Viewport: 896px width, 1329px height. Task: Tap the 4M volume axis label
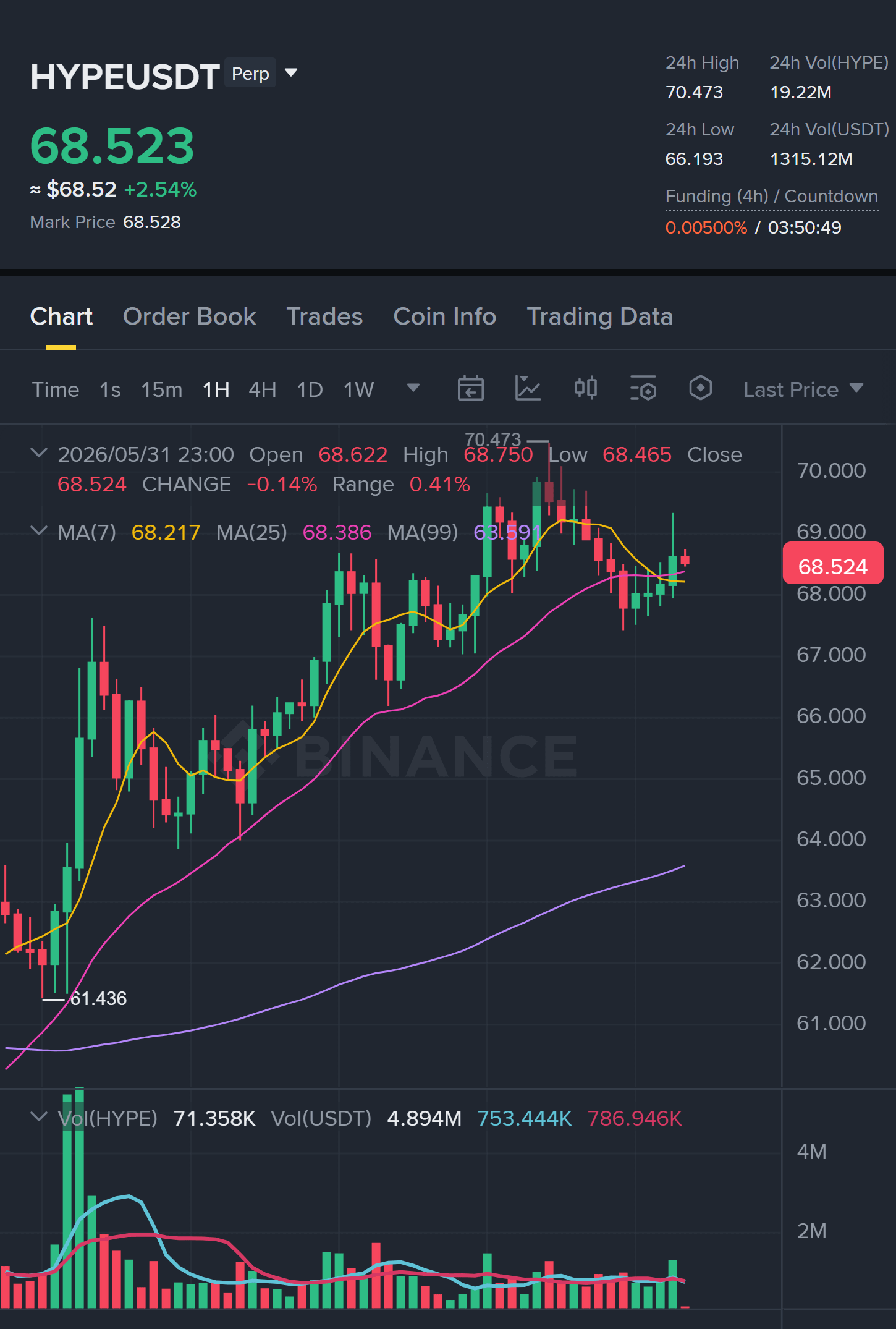click(812, 1152)
